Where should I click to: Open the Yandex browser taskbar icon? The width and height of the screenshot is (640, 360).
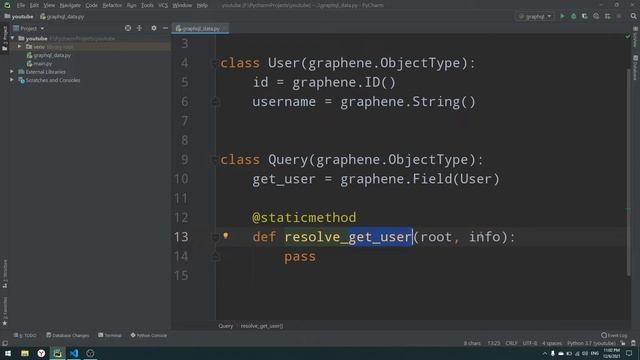pos(41,353)
